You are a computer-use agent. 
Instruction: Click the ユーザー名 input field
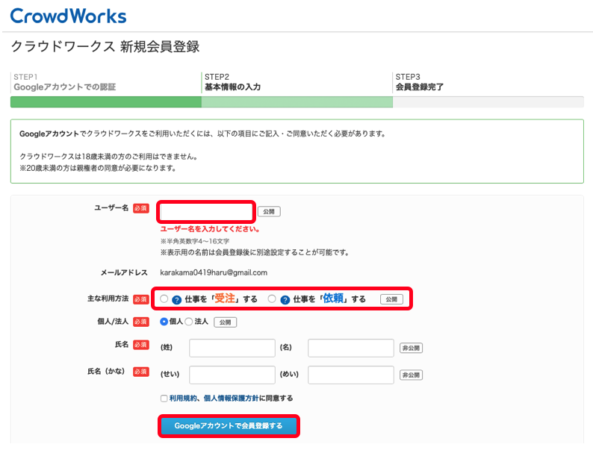coord(206,212)
